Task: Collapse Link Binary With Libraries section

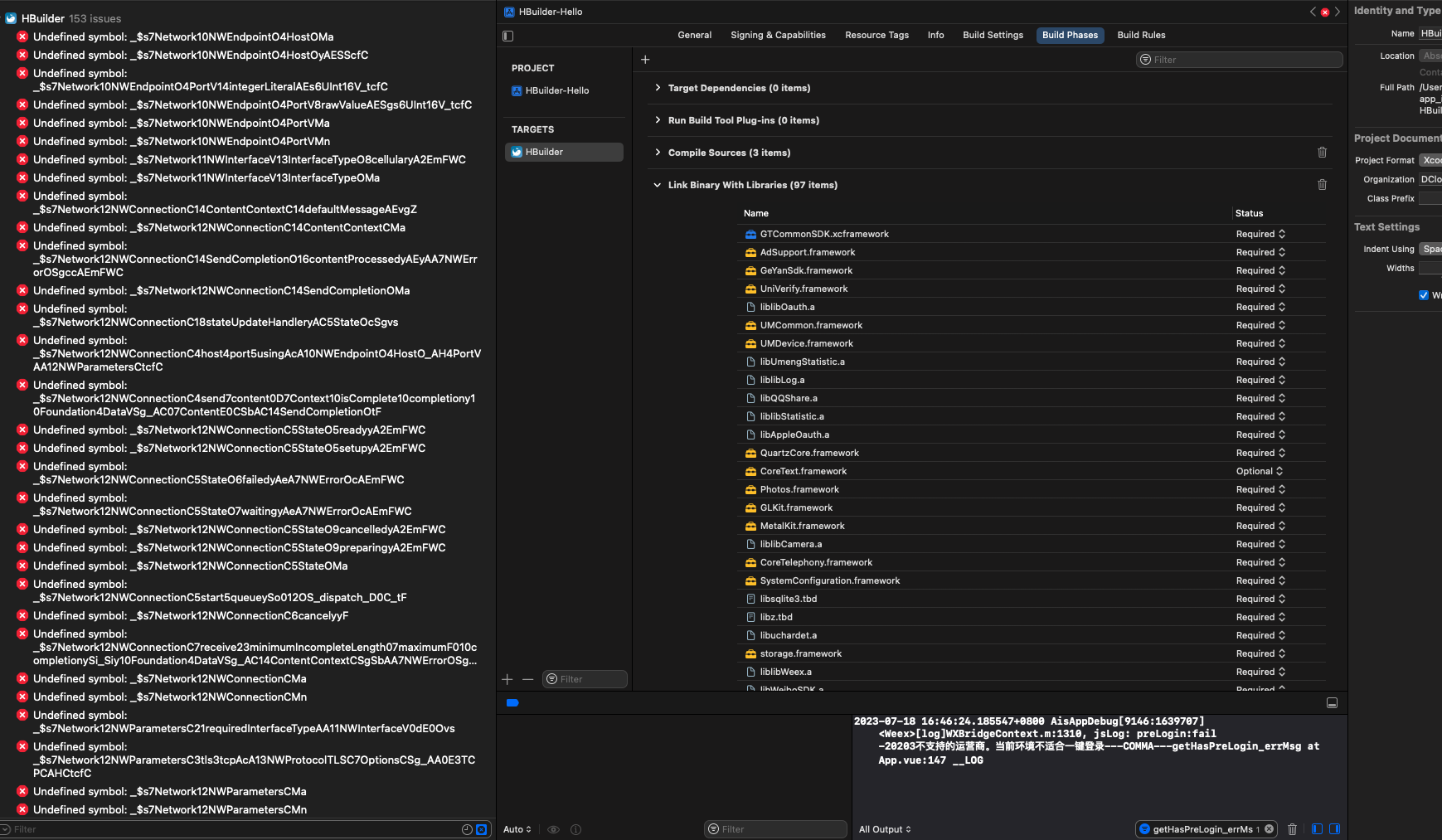Action: coord(658,185)
